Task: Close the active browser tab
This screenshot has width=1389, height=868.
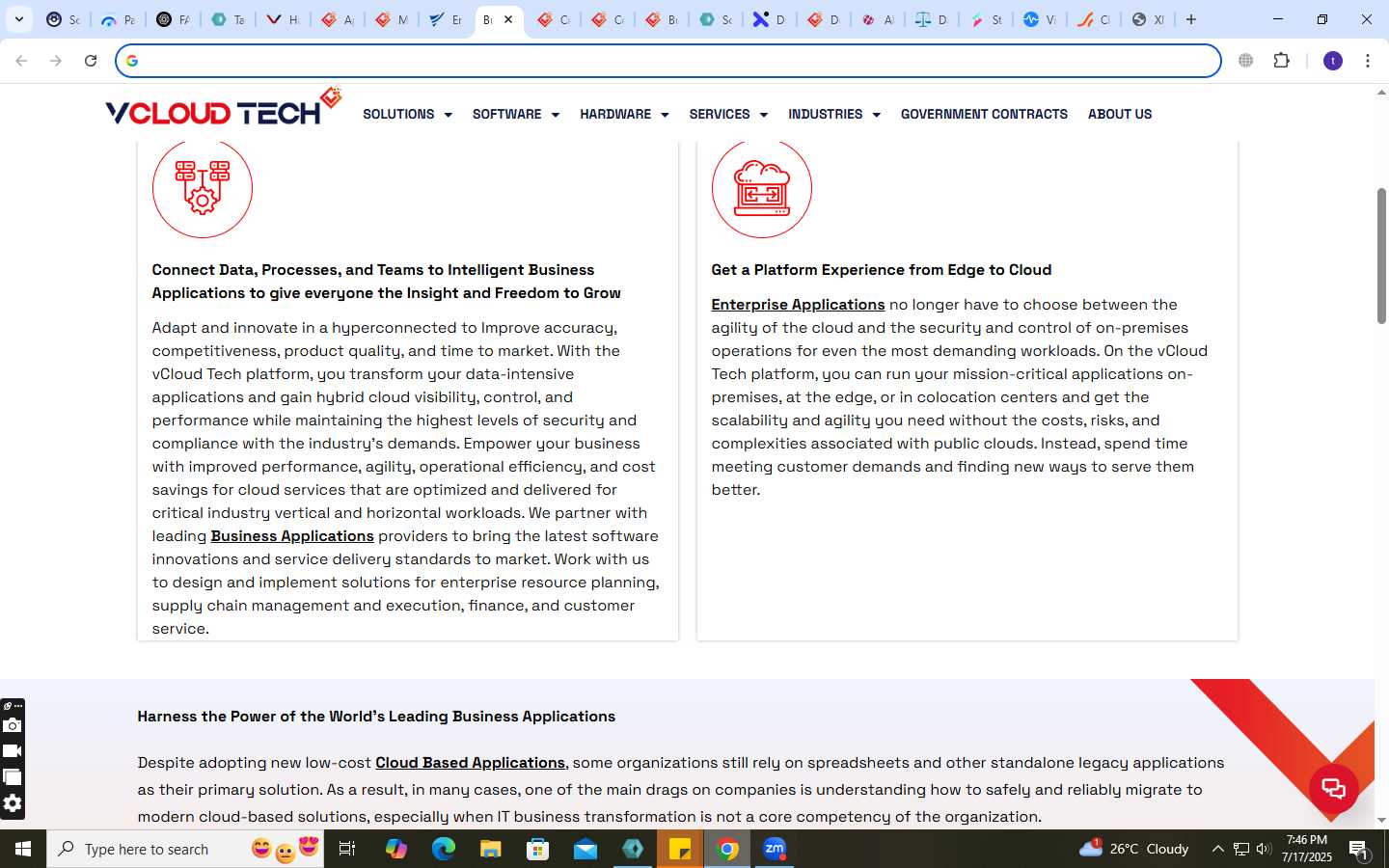Action: pos(508,19)
